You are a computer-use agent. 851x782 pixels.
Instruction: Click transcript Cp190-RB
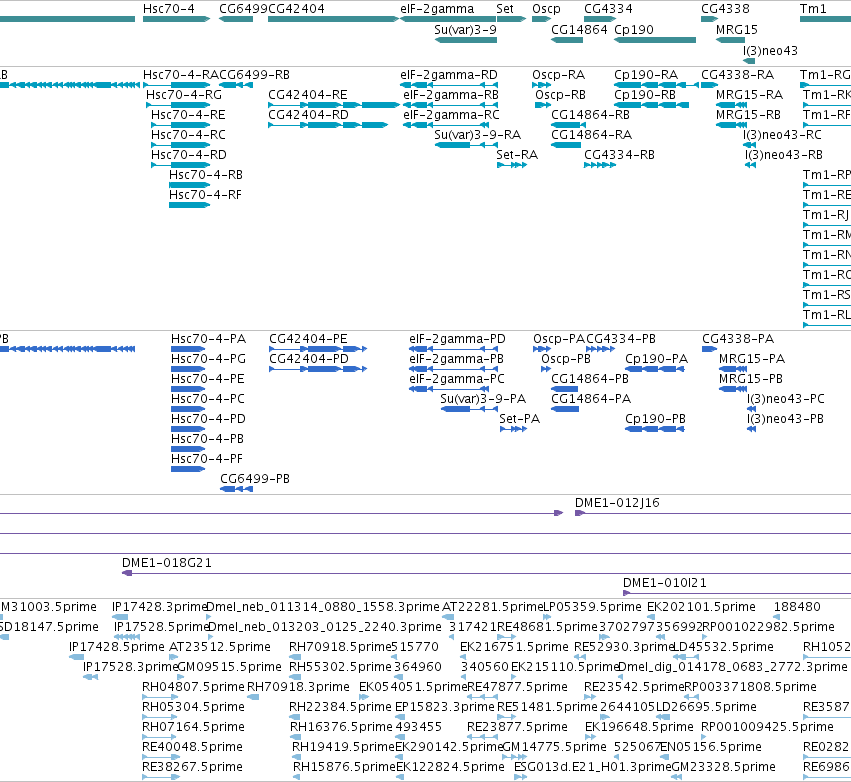pos(651,105)
